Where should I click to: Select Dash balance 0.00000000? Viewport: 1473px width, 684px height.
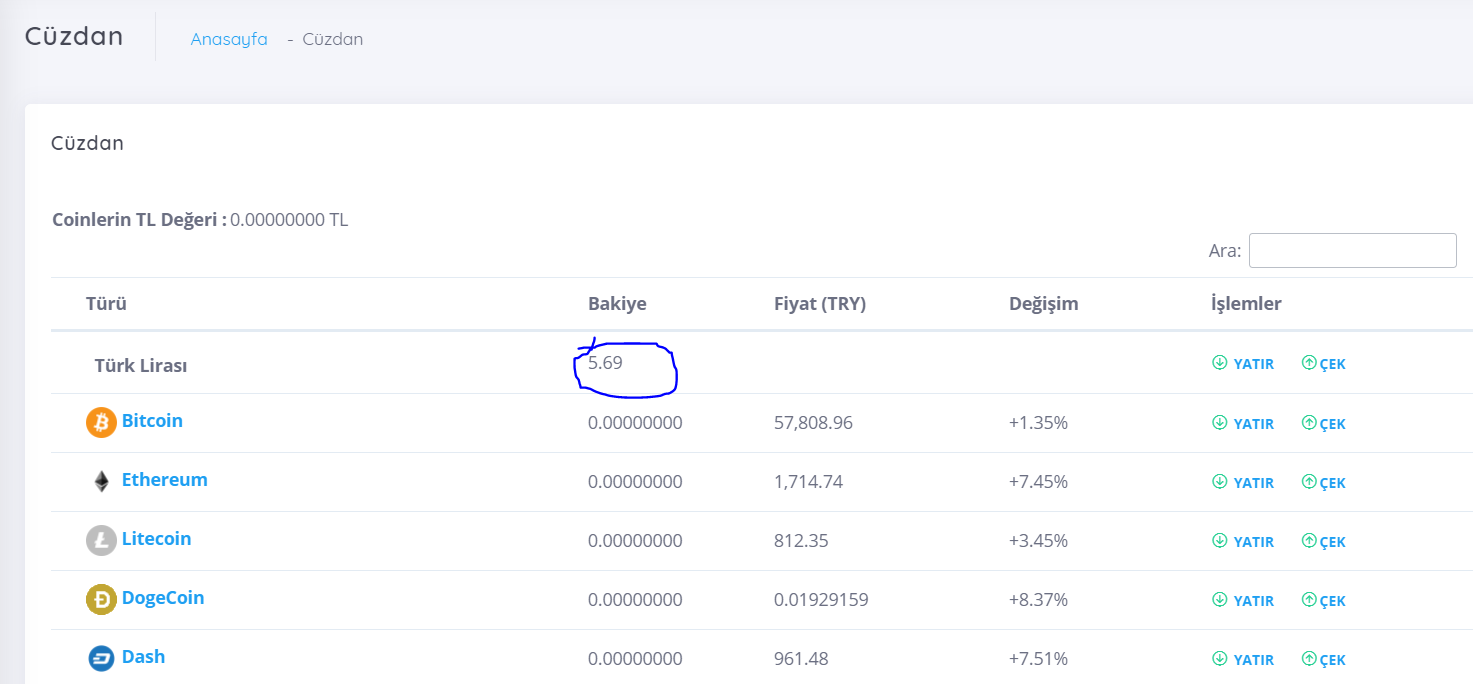[635, 659]
